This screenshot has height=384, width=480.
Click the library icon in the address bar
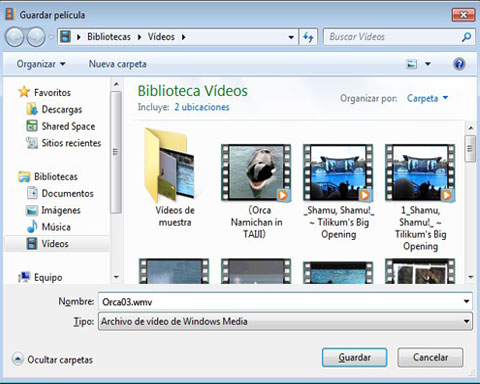[x=65, y=37]
